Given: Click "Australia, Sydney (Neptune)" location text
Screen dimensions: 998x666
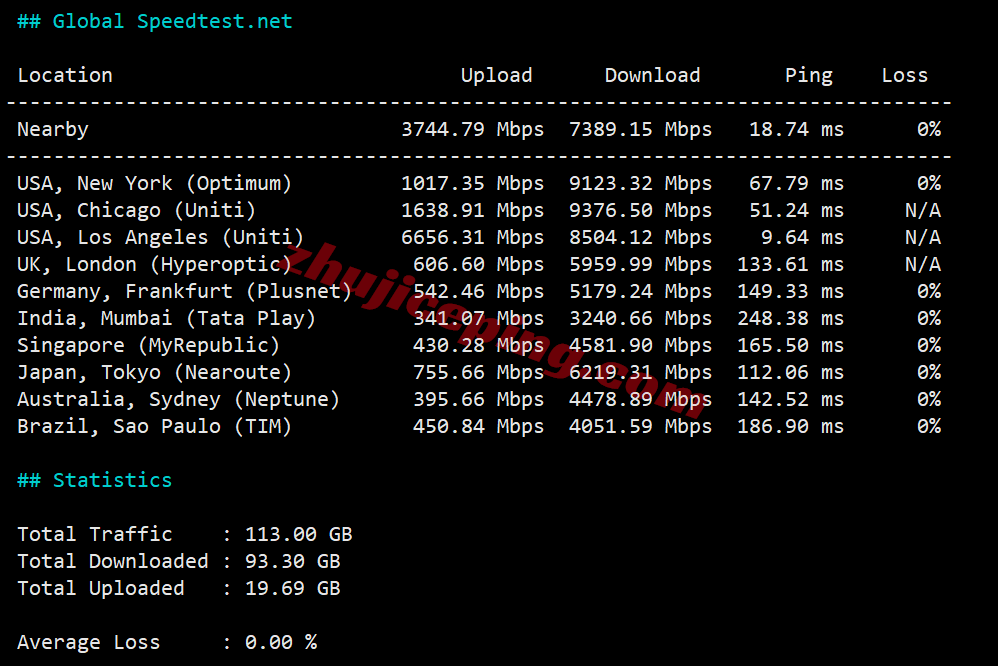Looking at the screenshot, I should (179, 399).
